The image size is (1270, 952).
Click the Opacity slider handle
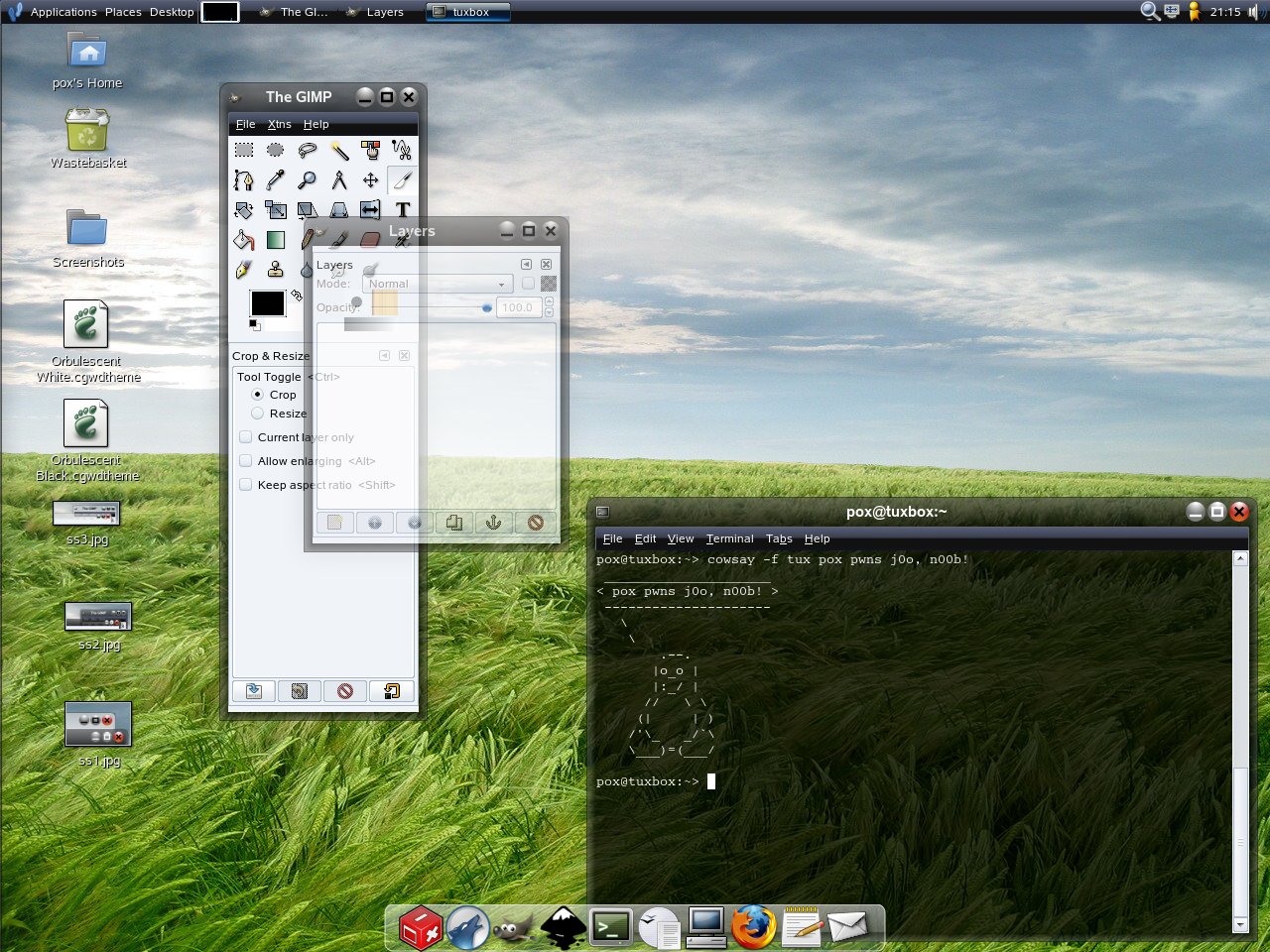pos(486,307)
